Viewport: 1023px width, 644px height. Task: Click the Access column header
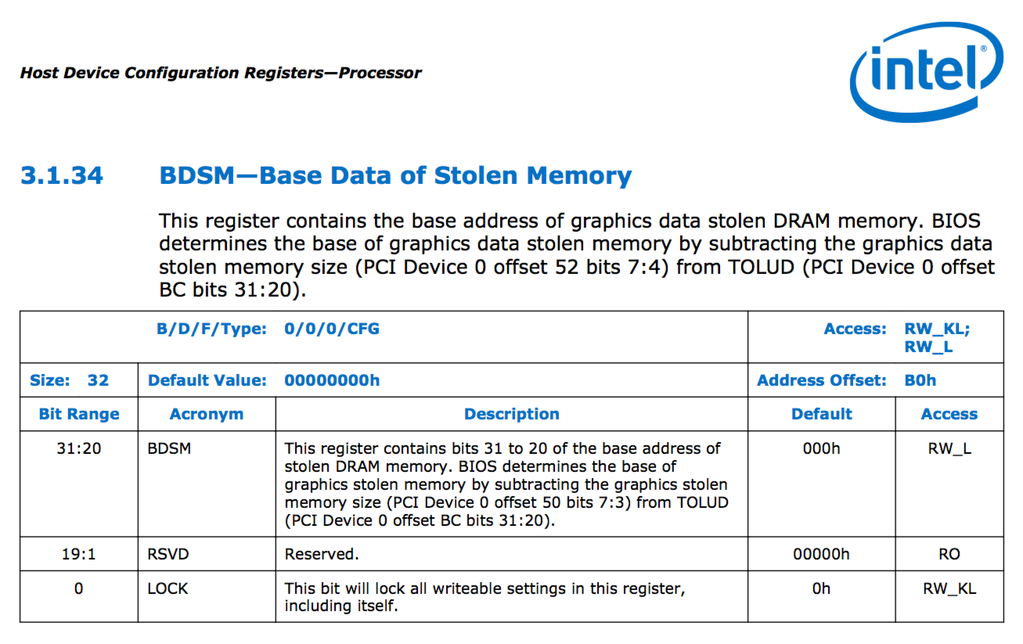coord(948,414)
